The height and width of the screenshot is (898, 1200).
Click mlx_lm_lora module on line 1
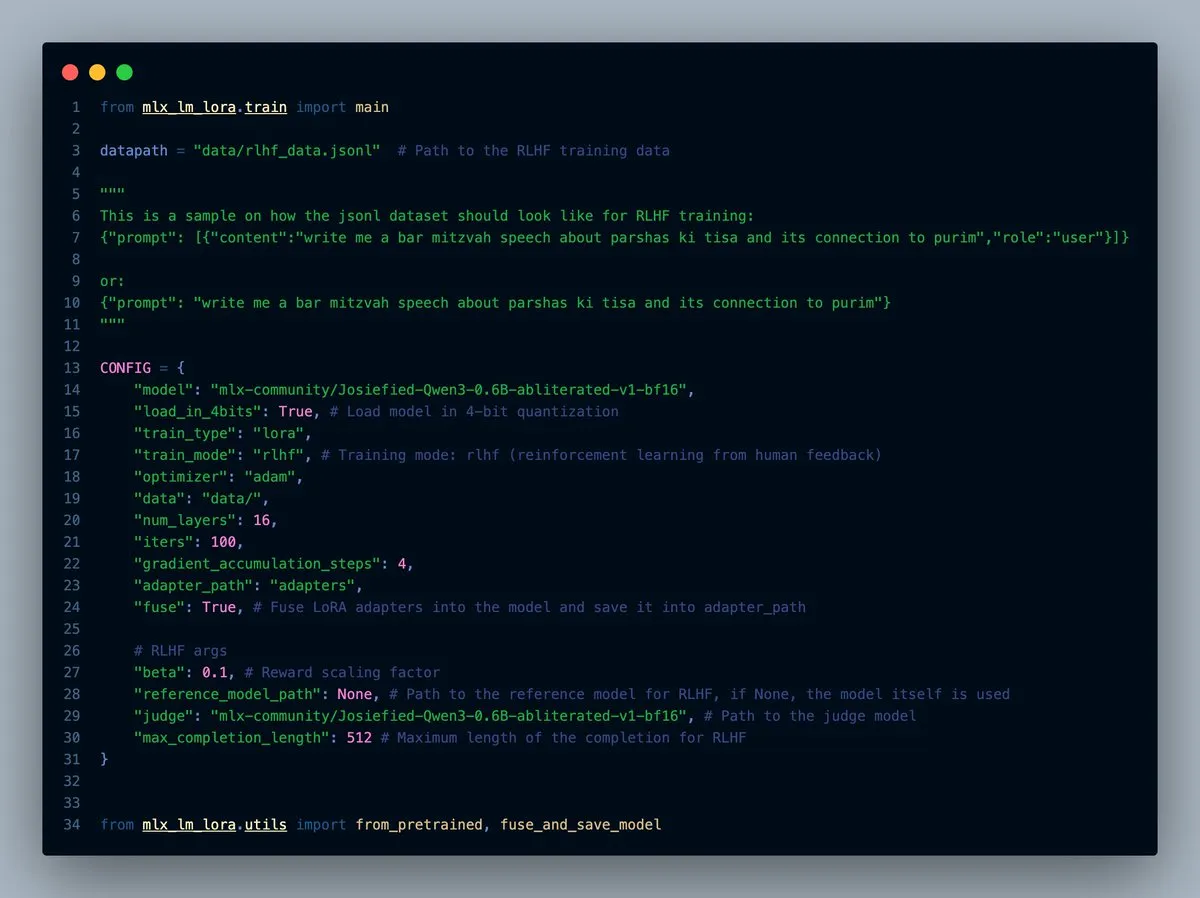(189, 107)
